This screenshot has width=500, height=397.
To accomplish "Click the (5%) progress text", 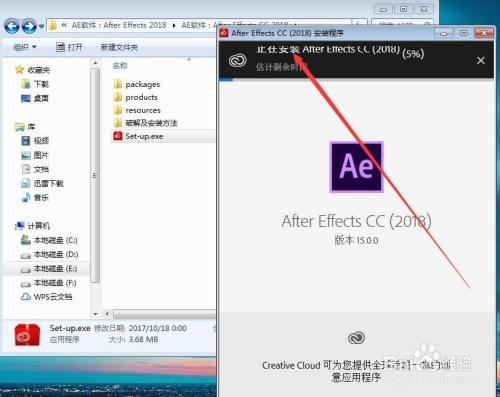I will click(413, 54).
